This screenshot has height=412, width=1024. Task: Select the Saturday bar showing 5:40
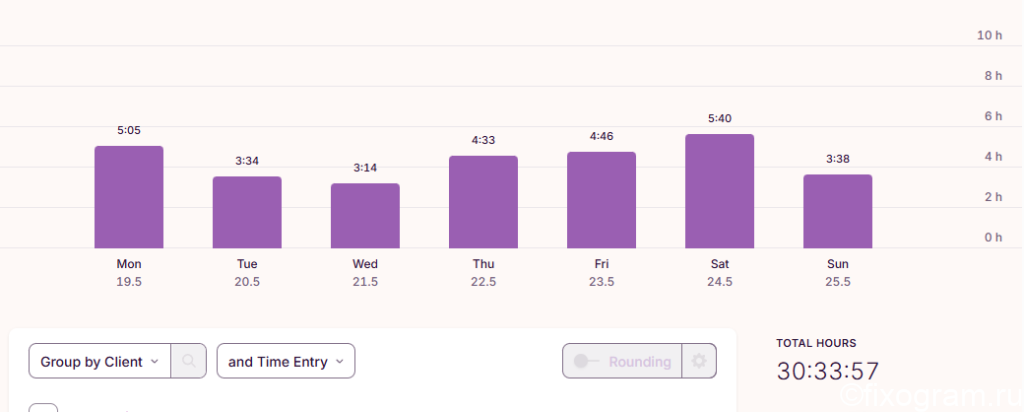pyautogui.click(x=720, y=191)
